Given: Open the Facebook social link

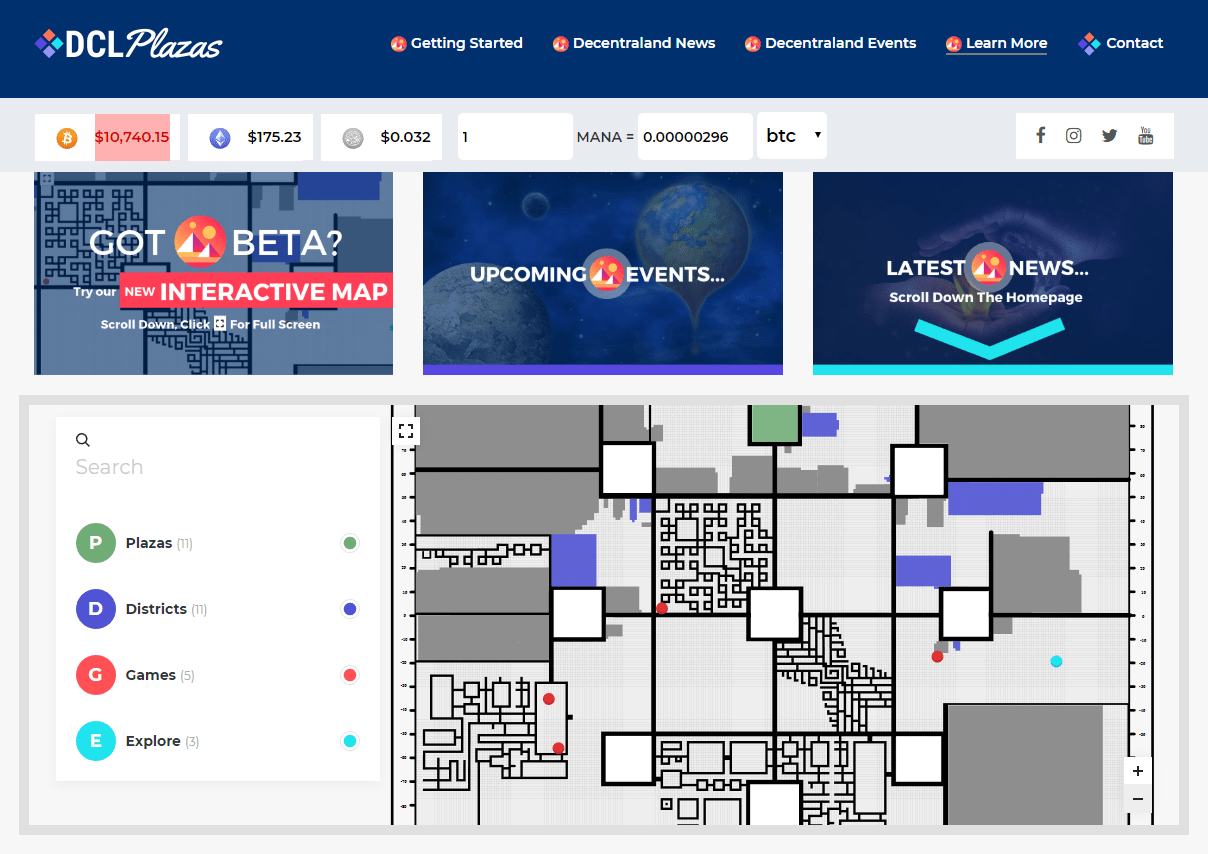Looking at the screenshot, I should click(1040, 136).
